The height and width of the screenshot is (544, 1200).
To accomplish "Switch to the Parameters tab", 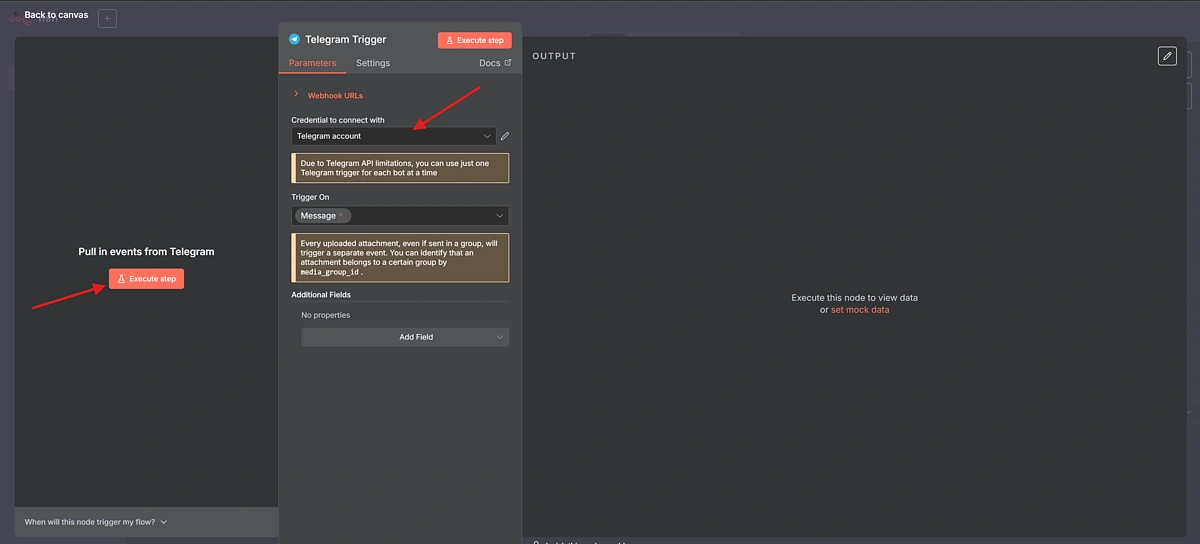I will [312, 63].
